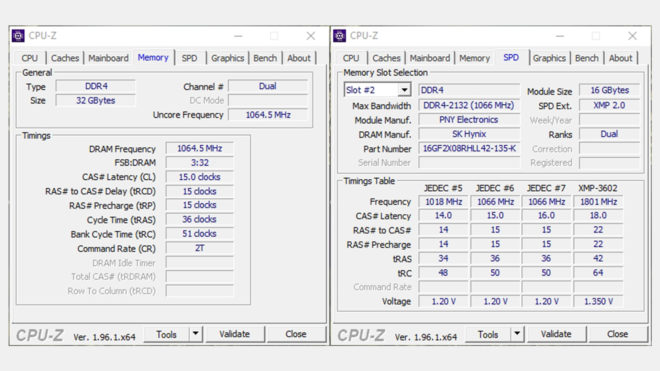The height and width of the screenshot is (371, 660).
Task: Close the left CPU-Z window via X
Action: (x=311, y=36)
